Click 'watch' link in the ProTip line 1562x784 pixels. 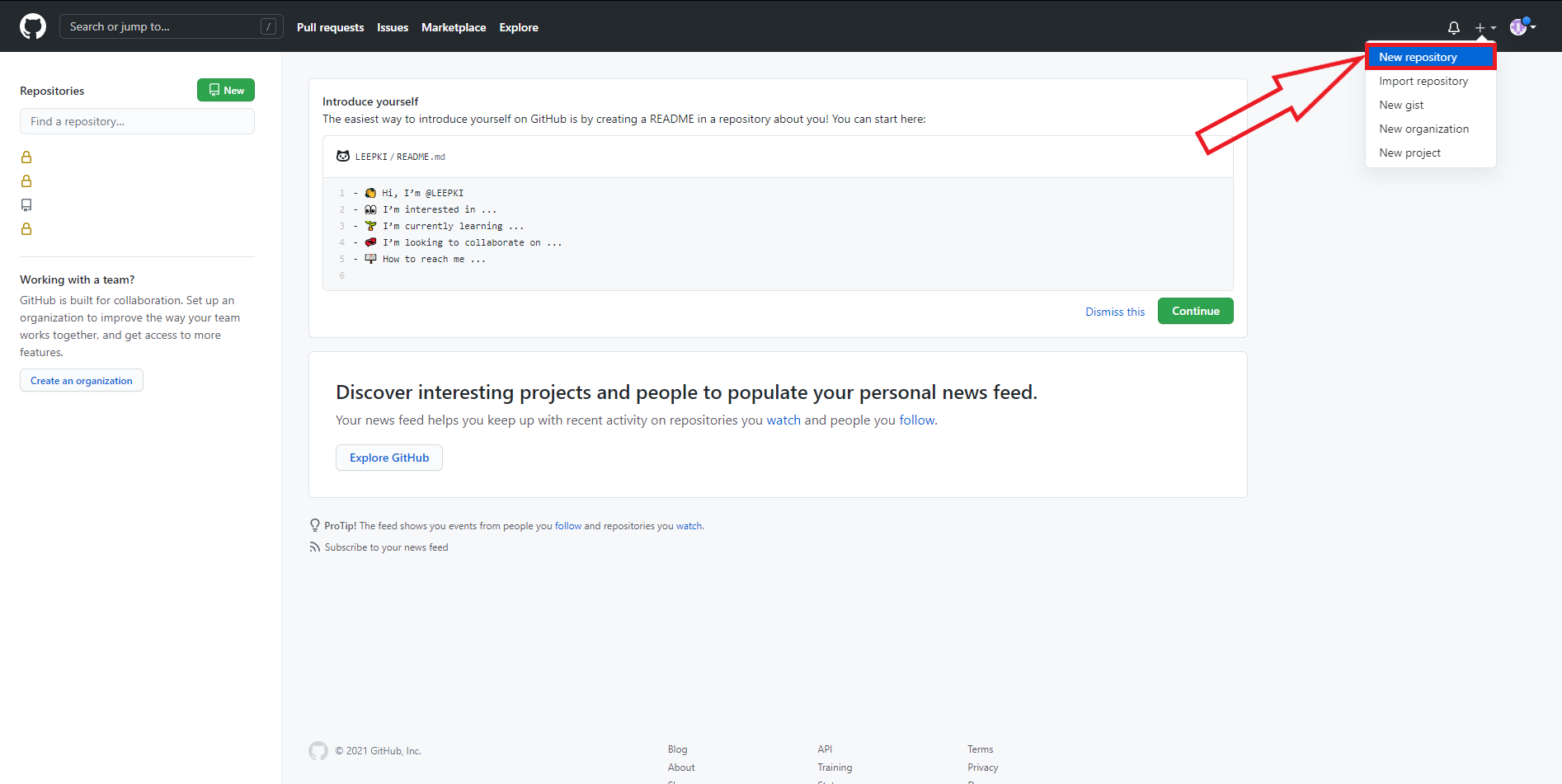point(689,526)
